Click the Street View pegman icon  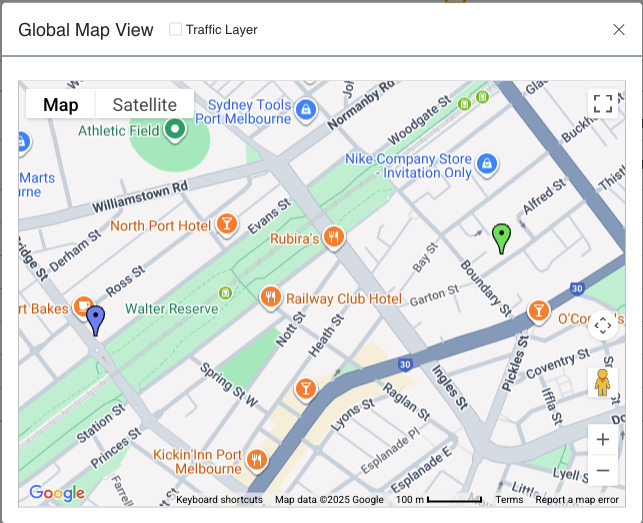[x=602, y=382]
